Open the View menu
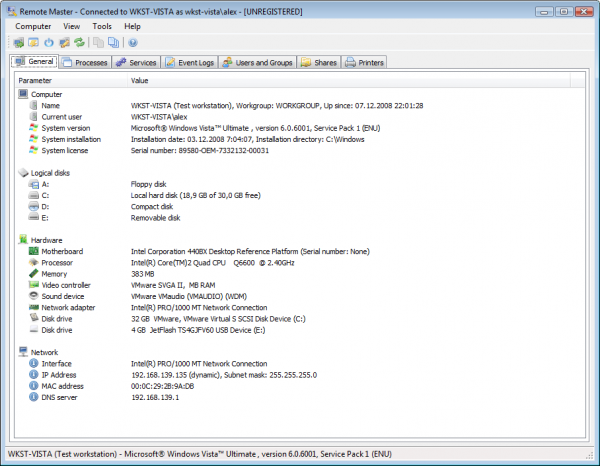Screen dimensions: 600x466 click(71, 25)
